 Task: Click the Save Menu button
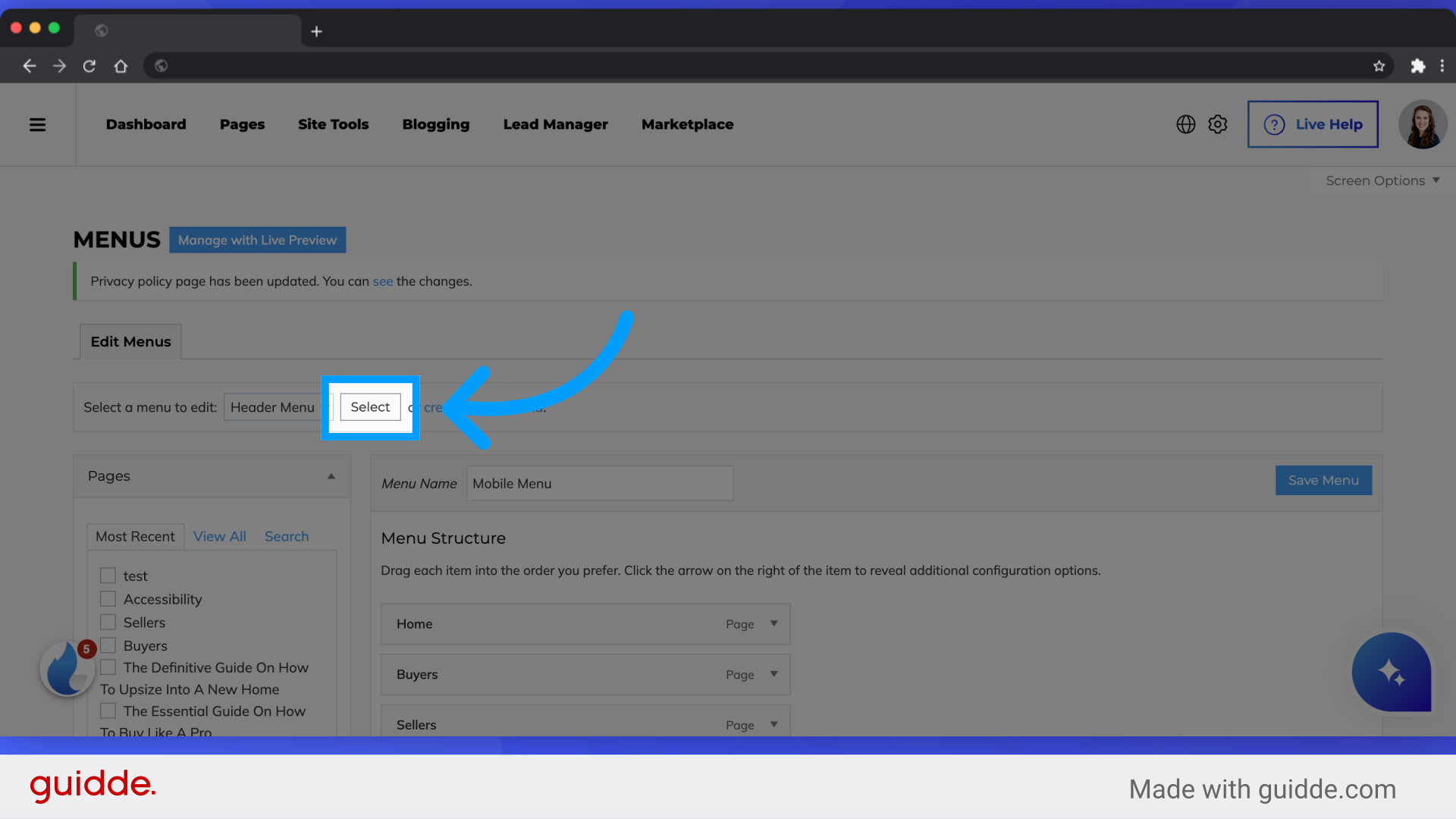1323,480
